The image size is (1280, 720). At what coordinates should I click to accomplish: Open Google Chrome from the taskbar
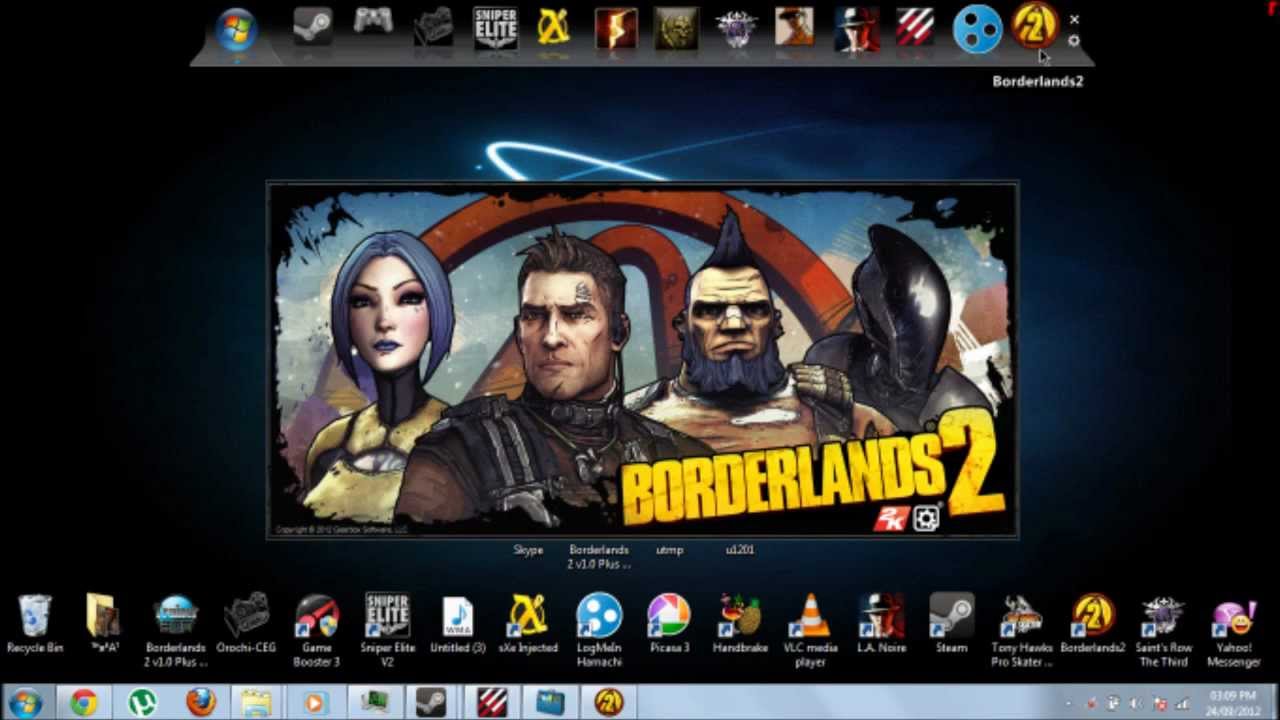[84, 702]
